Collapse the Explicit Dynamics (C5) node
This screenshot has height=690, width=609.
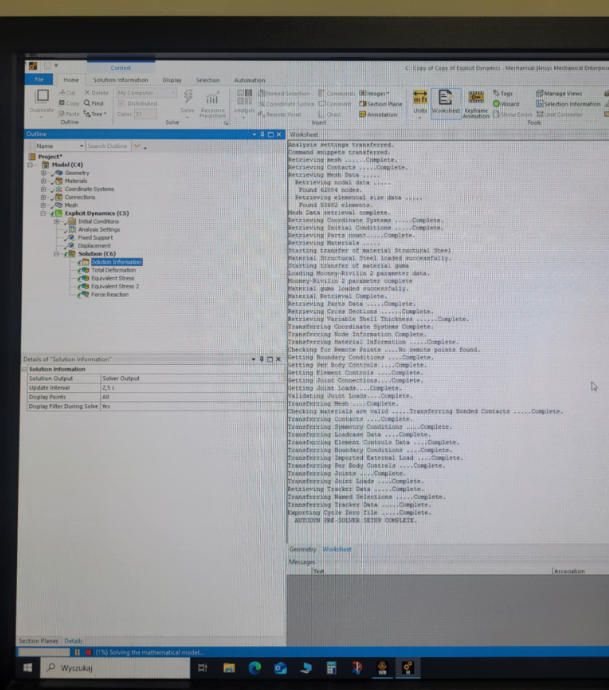pos(44,213)
